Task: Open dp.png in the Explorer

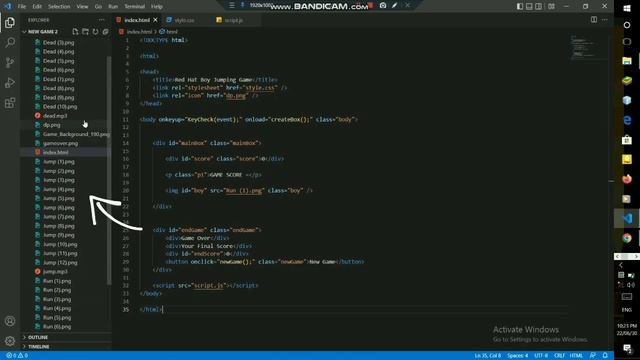Action: pyautogui.click(x=51, y=125)
